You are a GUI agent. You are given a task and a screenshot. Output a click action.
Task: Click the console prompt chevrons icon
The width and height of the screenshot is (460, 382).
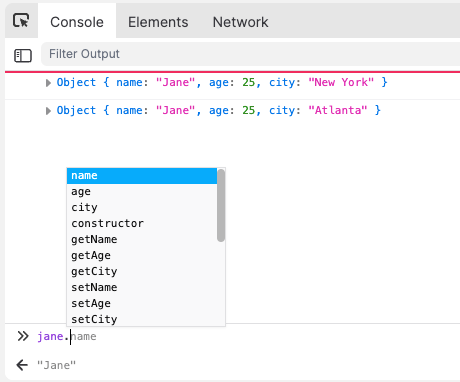[x=23, y=336]
